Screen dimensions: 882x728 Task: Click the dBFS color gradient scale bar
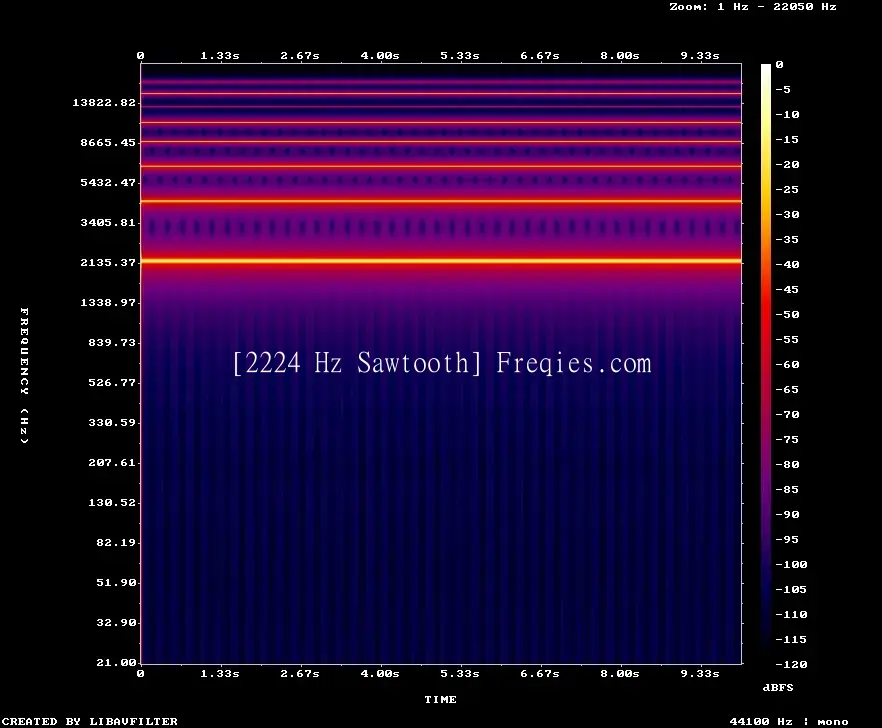[x=766, y=364]
